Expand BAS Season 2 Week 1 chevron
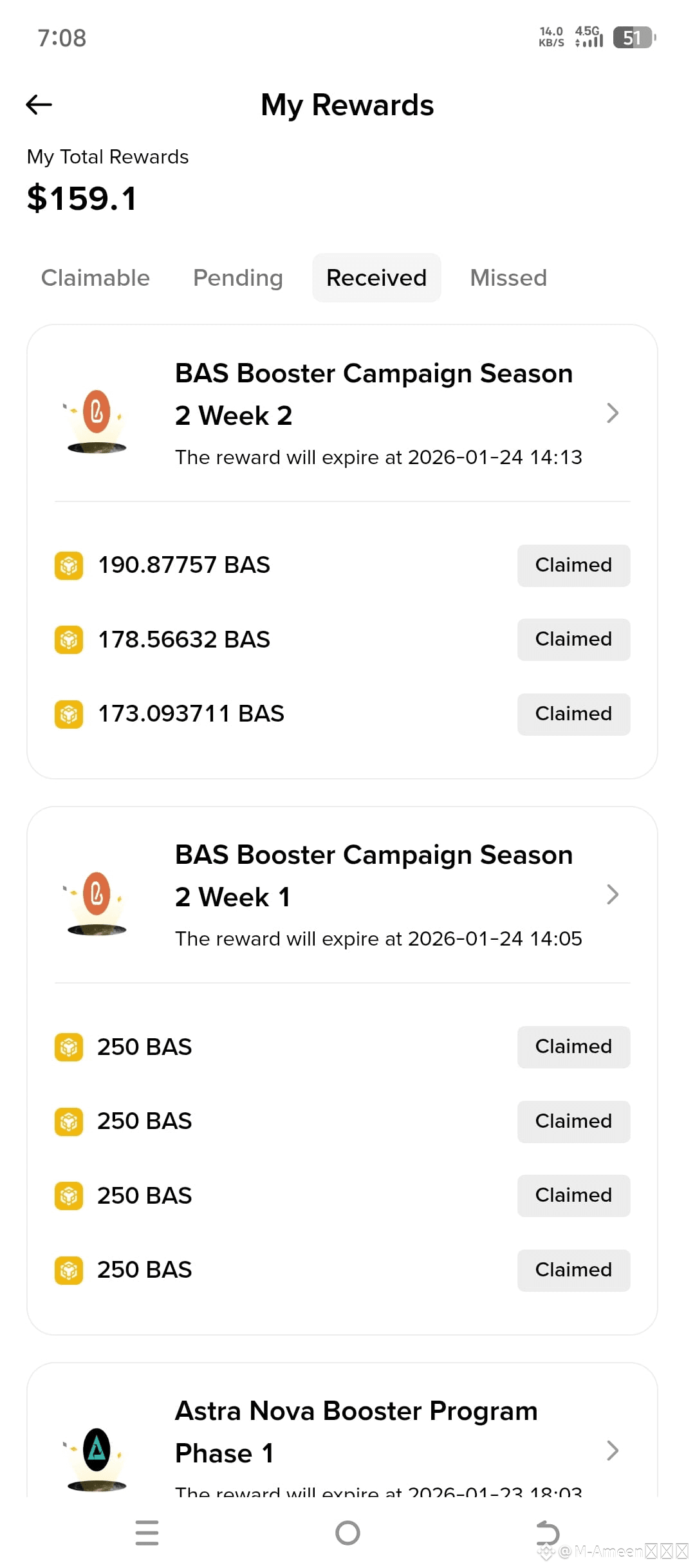 pyautogui.click(x=613, y=894)
